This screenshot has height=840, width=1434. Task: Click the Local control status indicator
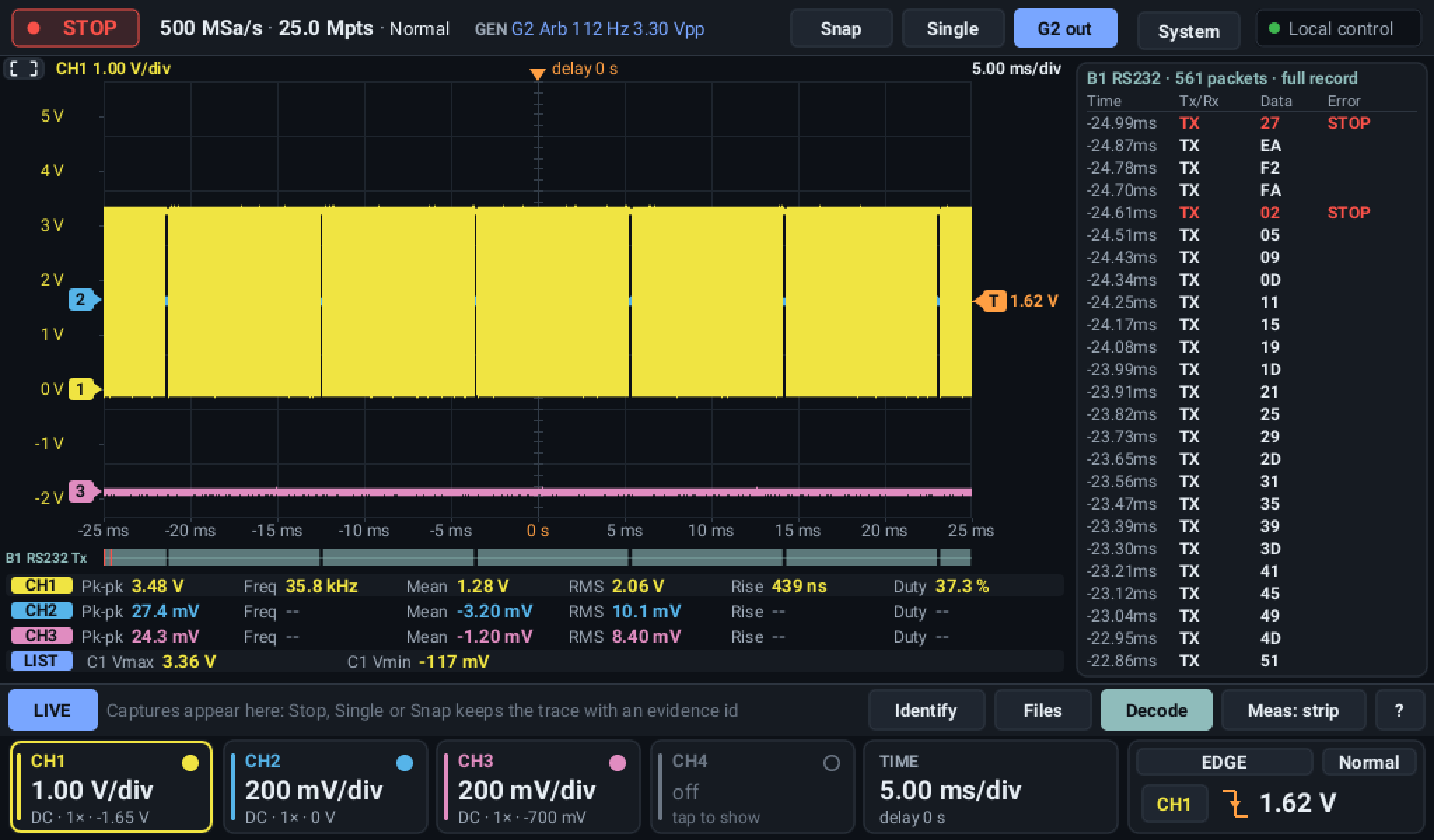click(x=1338, y=29)
